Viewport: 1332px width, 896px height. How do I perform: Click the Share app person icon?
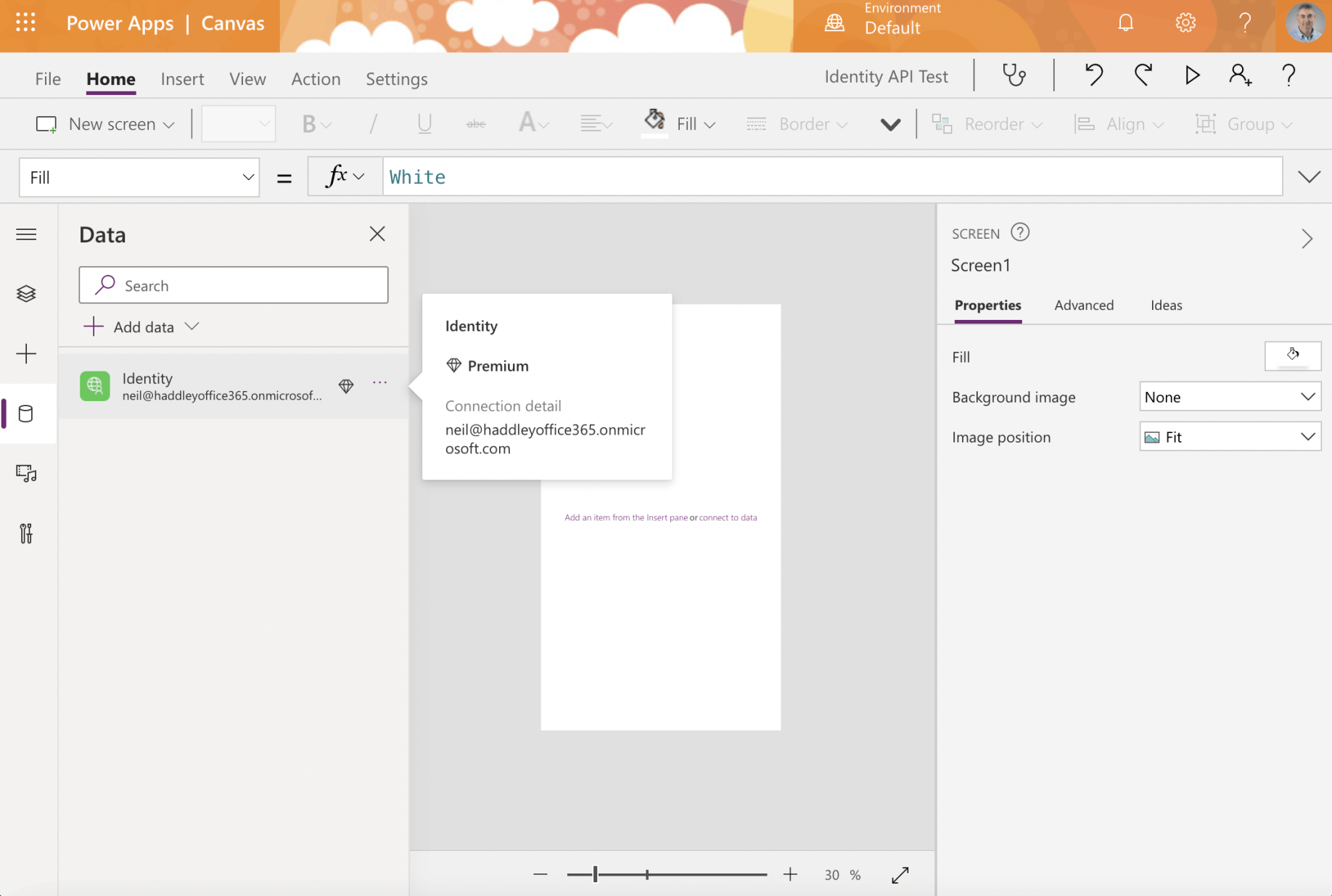tap(1240, 75)
